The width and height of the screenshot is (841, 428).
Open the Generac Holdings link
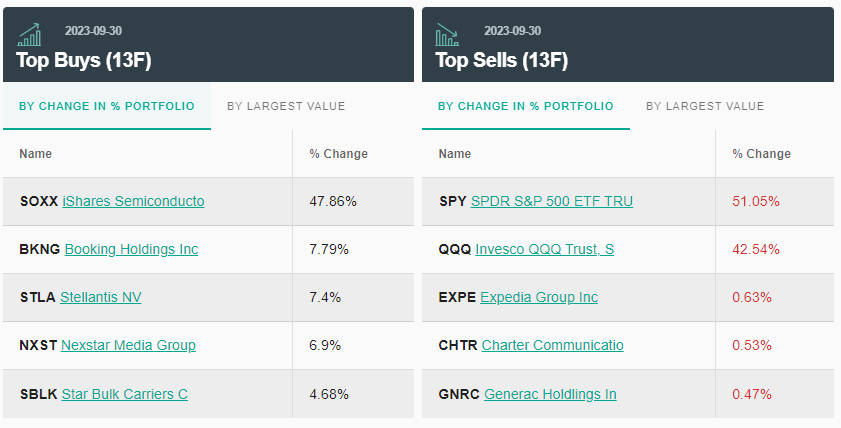coord(550,394)
